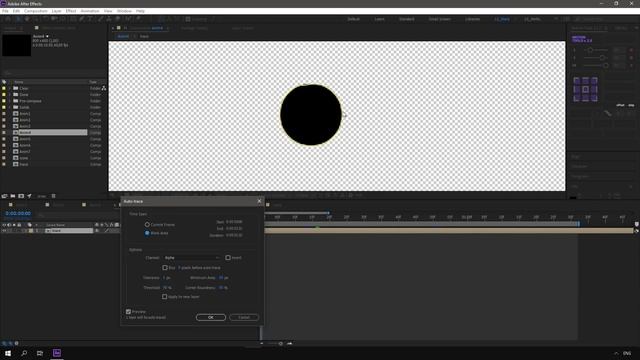Image resolution: width=640 pixels, height=360 pixels.
Task: Open the Windows Start menu
Action: click(x=8, y=353)
